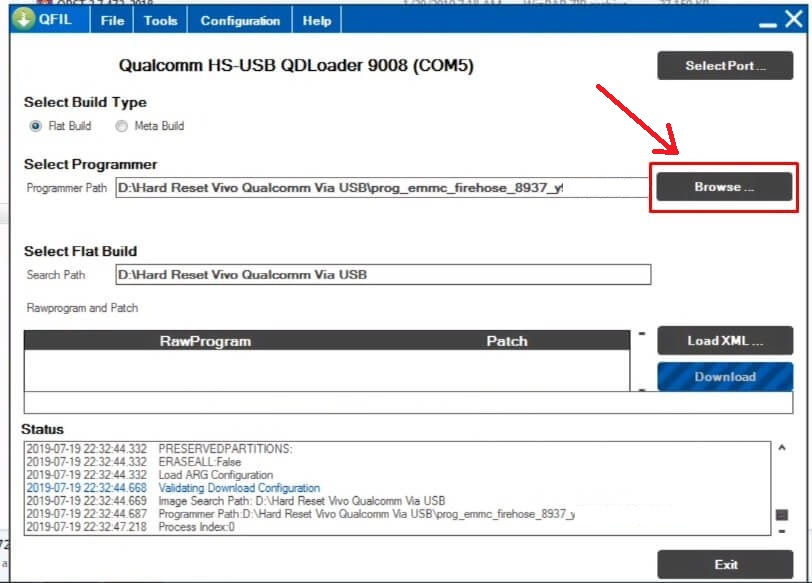The image size is (812, 583).
Task: Click the status log scrollbar thumb
Action: pyautogui.click(x=782, y=515)
